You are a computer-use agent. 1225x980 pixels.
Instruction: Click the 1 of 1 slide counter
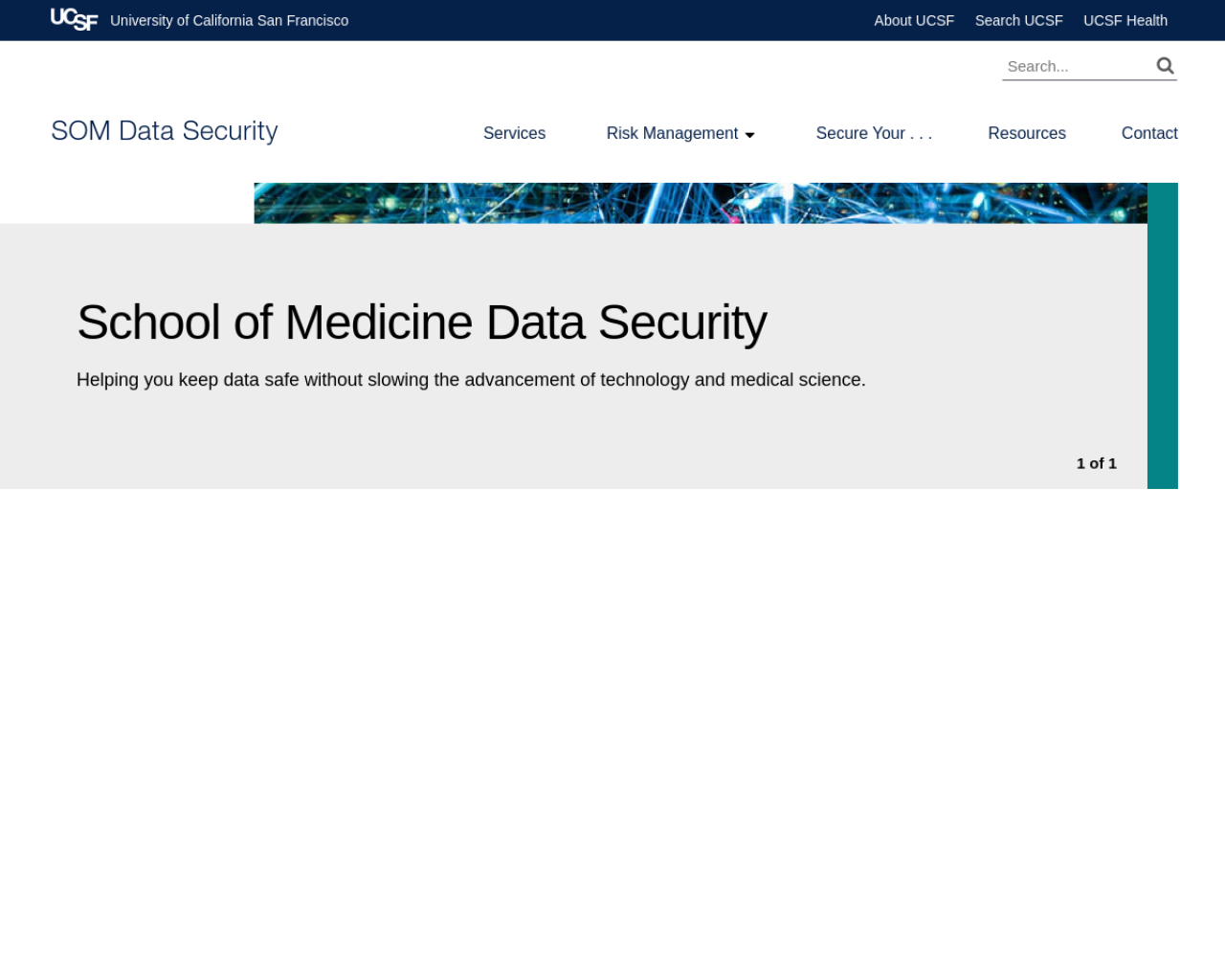[1096, 463]
